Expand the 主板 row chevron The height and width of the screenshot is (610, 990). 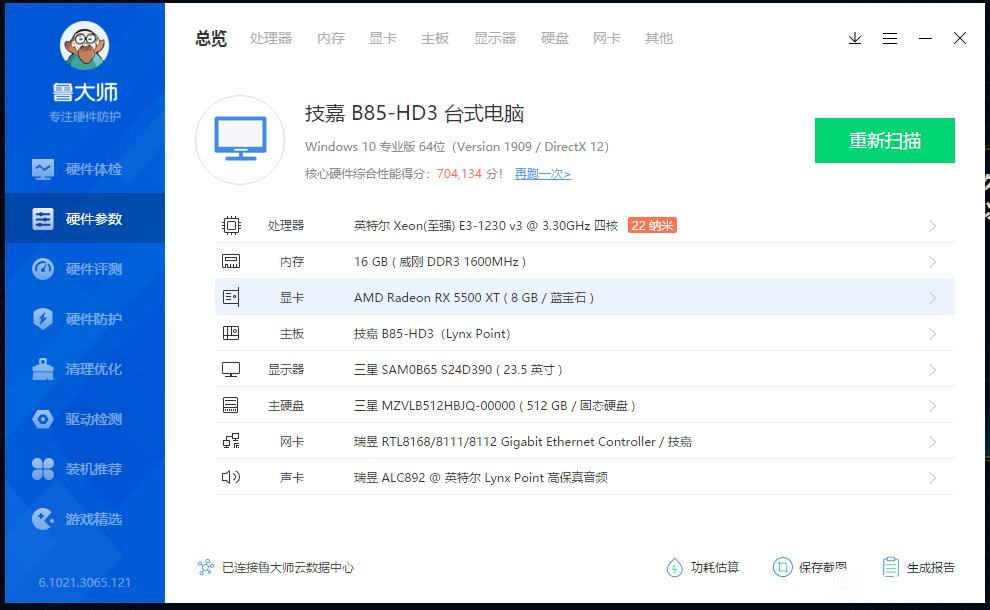coord(933,334)
